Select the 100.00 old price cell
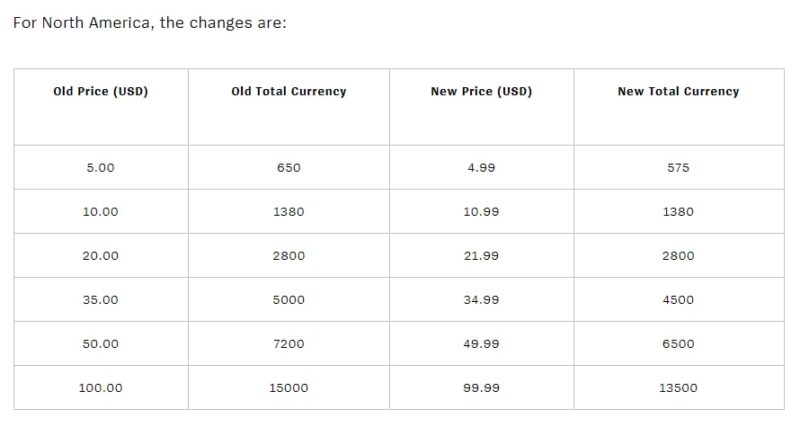Viewport: 800px width, 427px height. pyautogui.click(x=101, y=388)
